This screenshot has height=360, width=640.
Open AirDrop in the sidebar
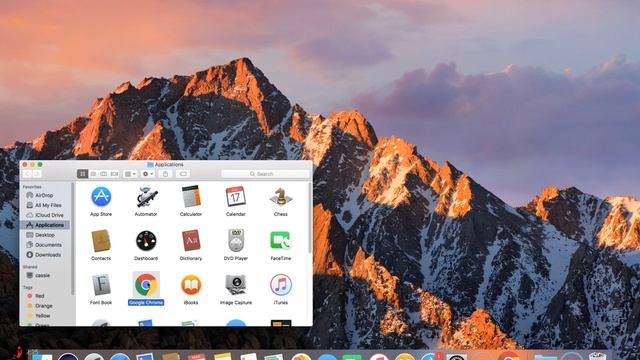pos(44,195)
